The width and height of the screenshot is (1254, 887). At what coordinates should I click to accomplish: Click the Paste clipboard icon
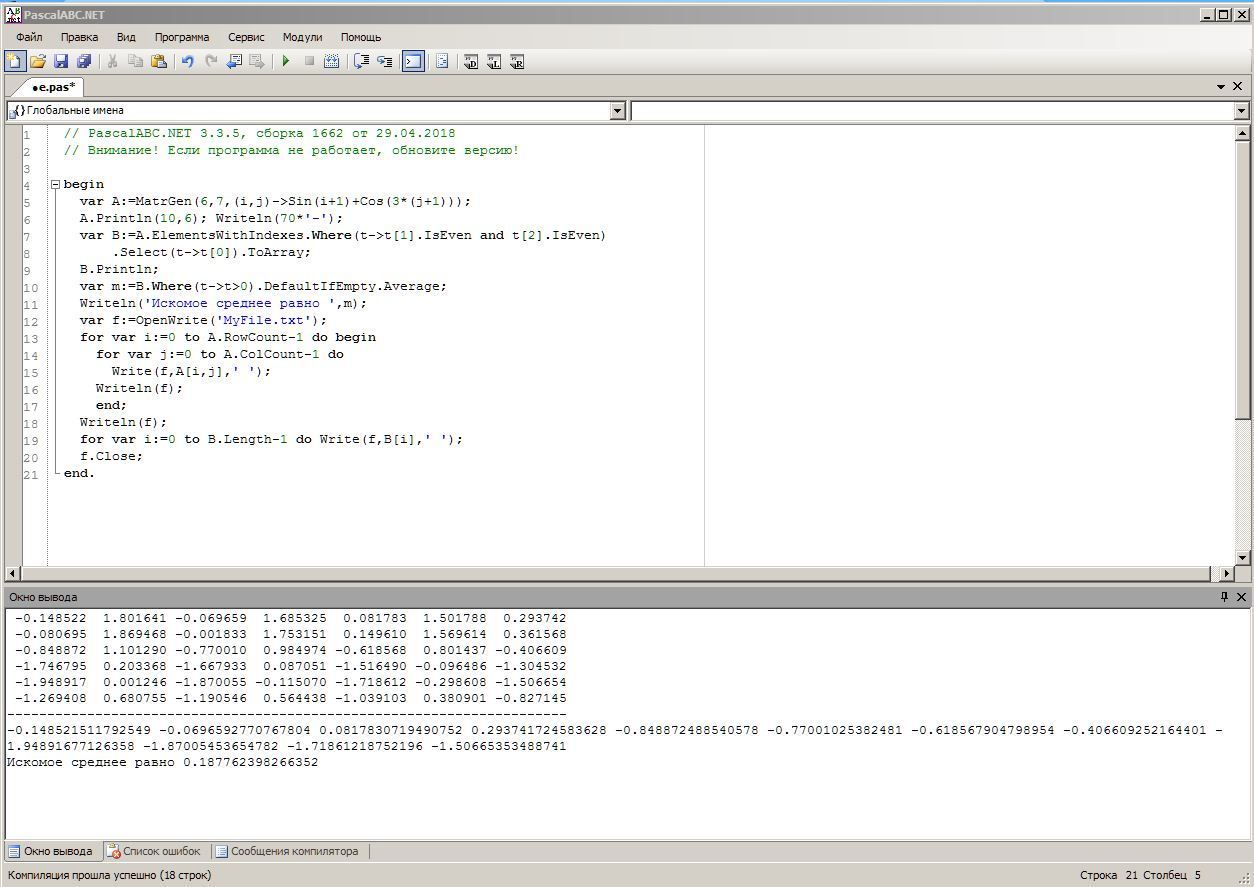point(159,62)
